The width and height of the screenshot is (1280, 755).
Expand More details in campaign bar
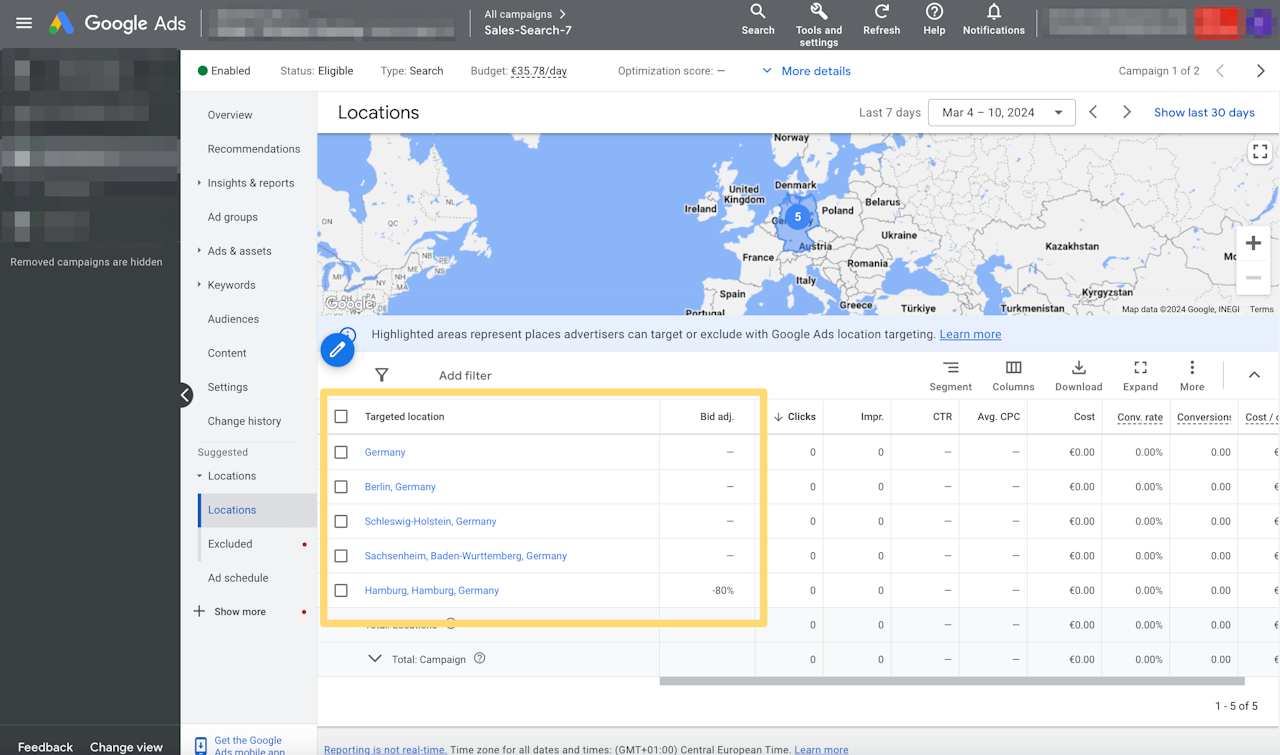pyautogui.click(x=806, y=71)
